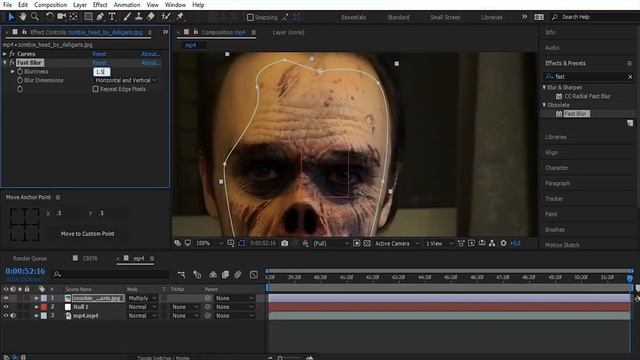The image size is (640, 360).
Task: Click the Blurriness value field
Action: point(101,72)
